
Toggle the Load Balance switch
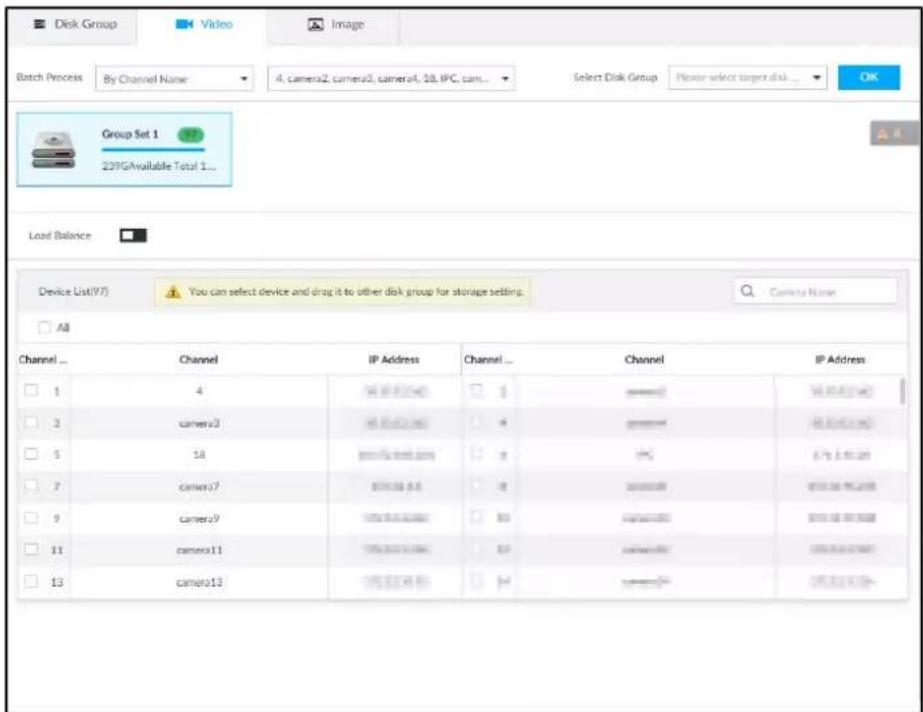tap(133, 235)
